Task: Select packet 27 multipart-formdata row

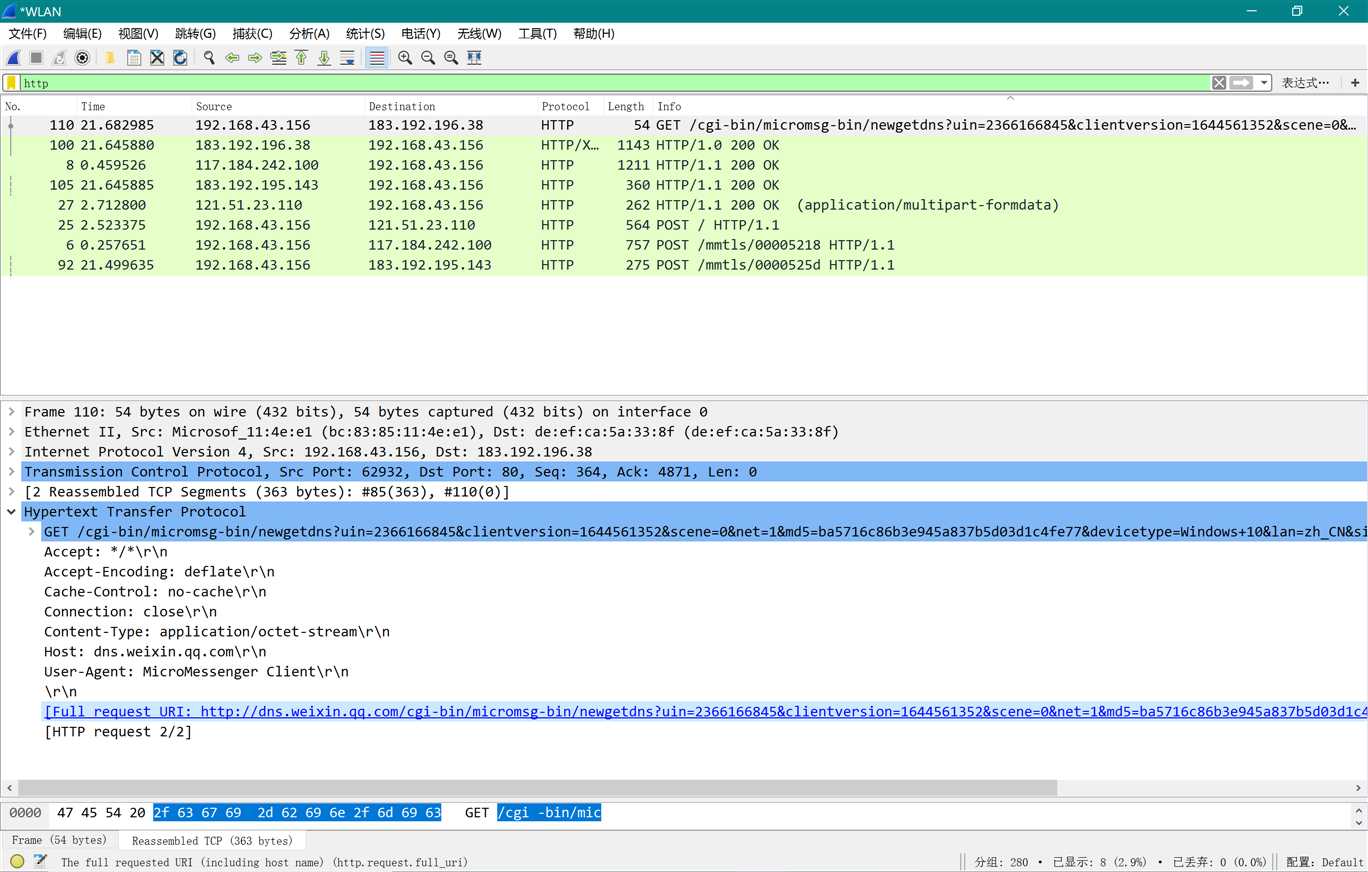Action: click(x=684, y=205)
